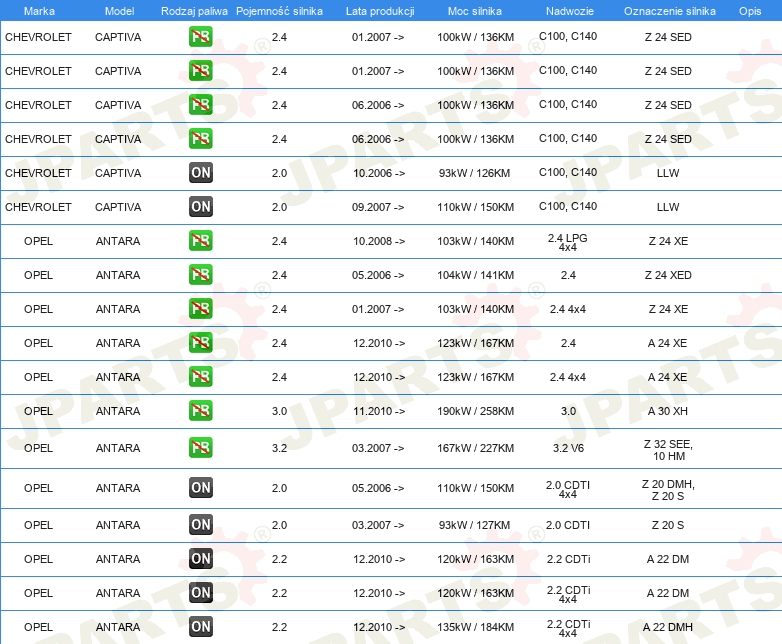The image size is (782, 644).
Task: Click the Lata produkcji column header
Action: click(380, 11)
